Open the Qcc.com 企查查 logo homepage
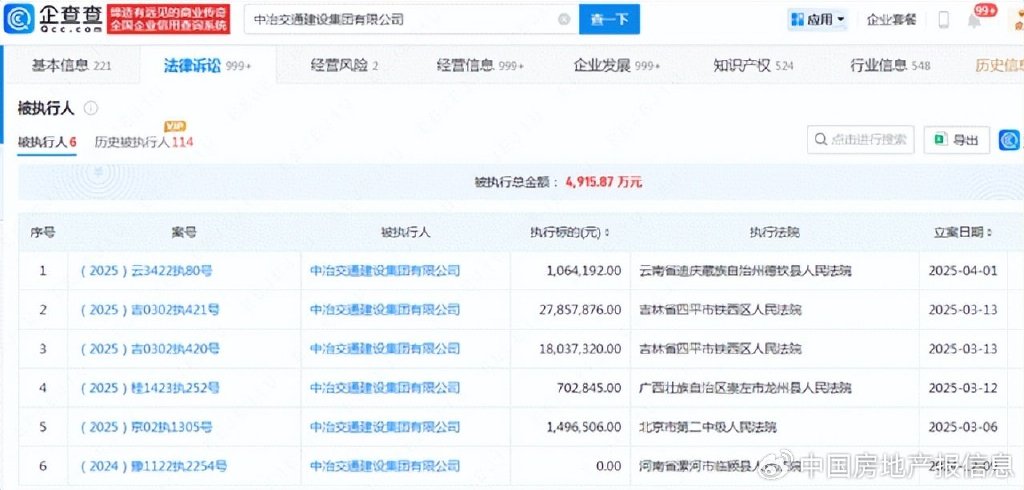This screenshot has height=490, width=1024. [54, 19]
